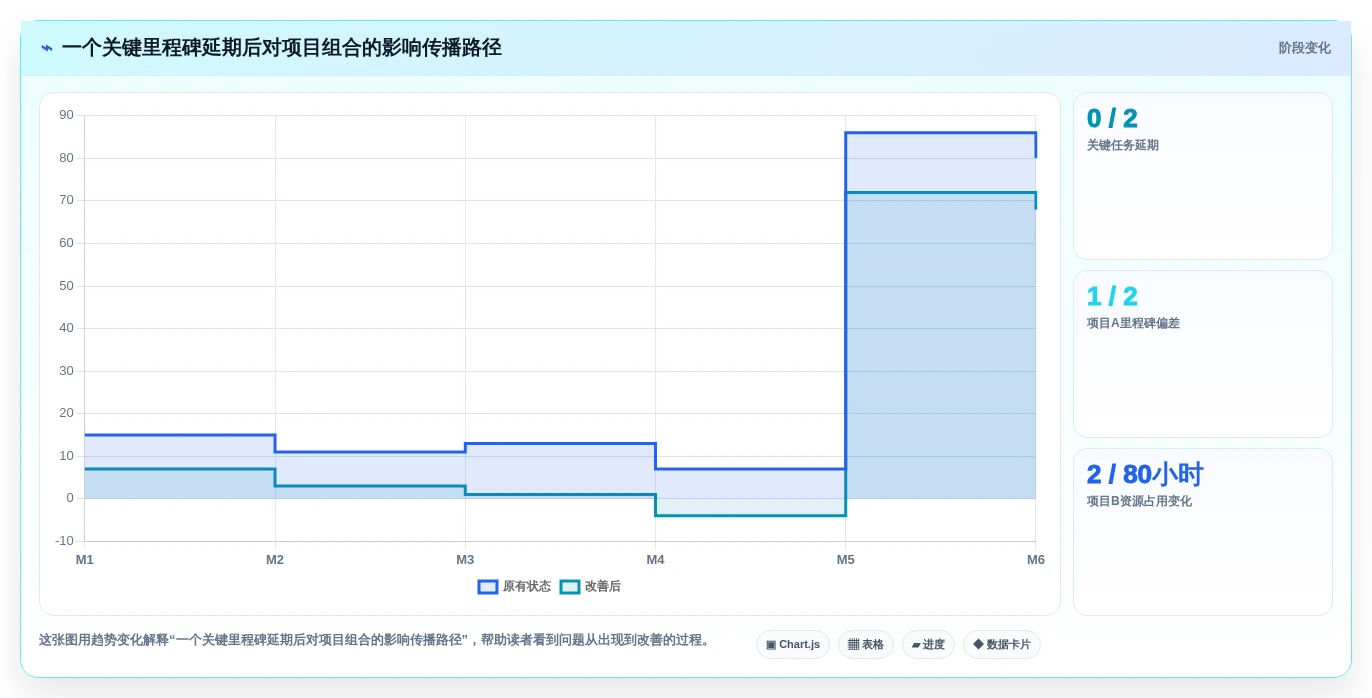
Task: Click the teal 改善后 legend swatch
Action: tap(570, 587)
